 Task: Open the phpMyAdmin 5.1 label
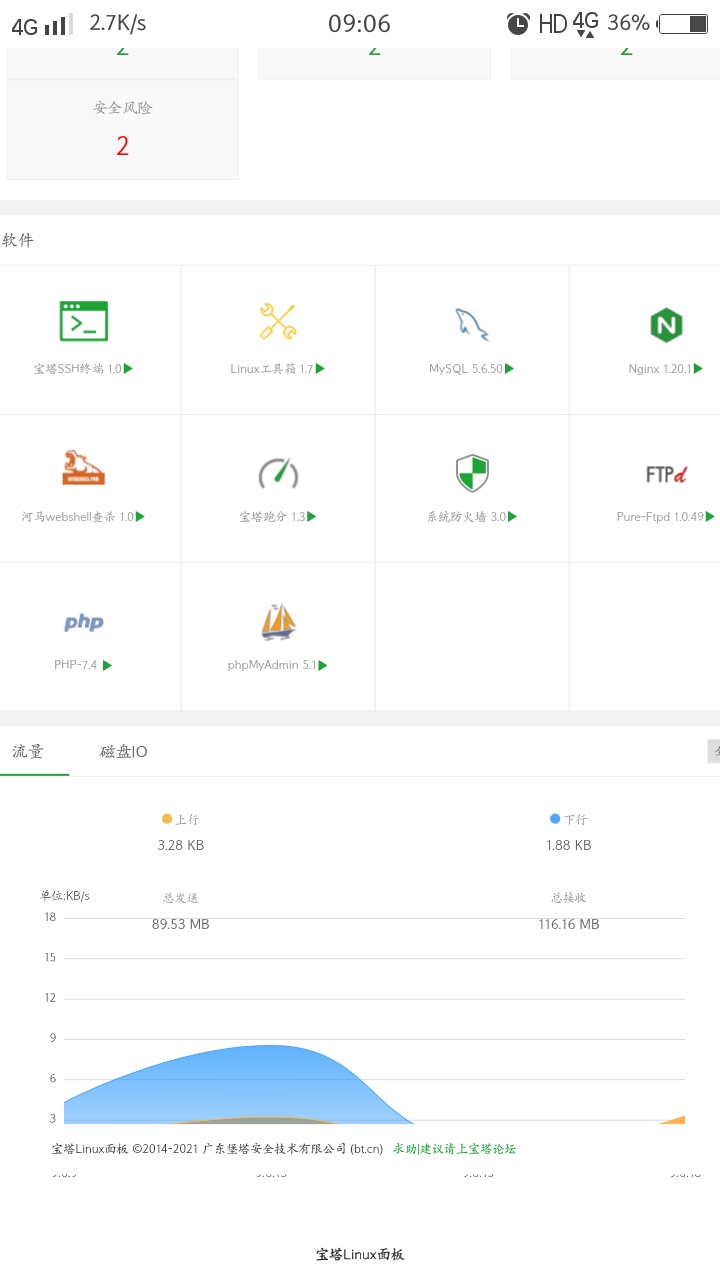pos(272,665)
